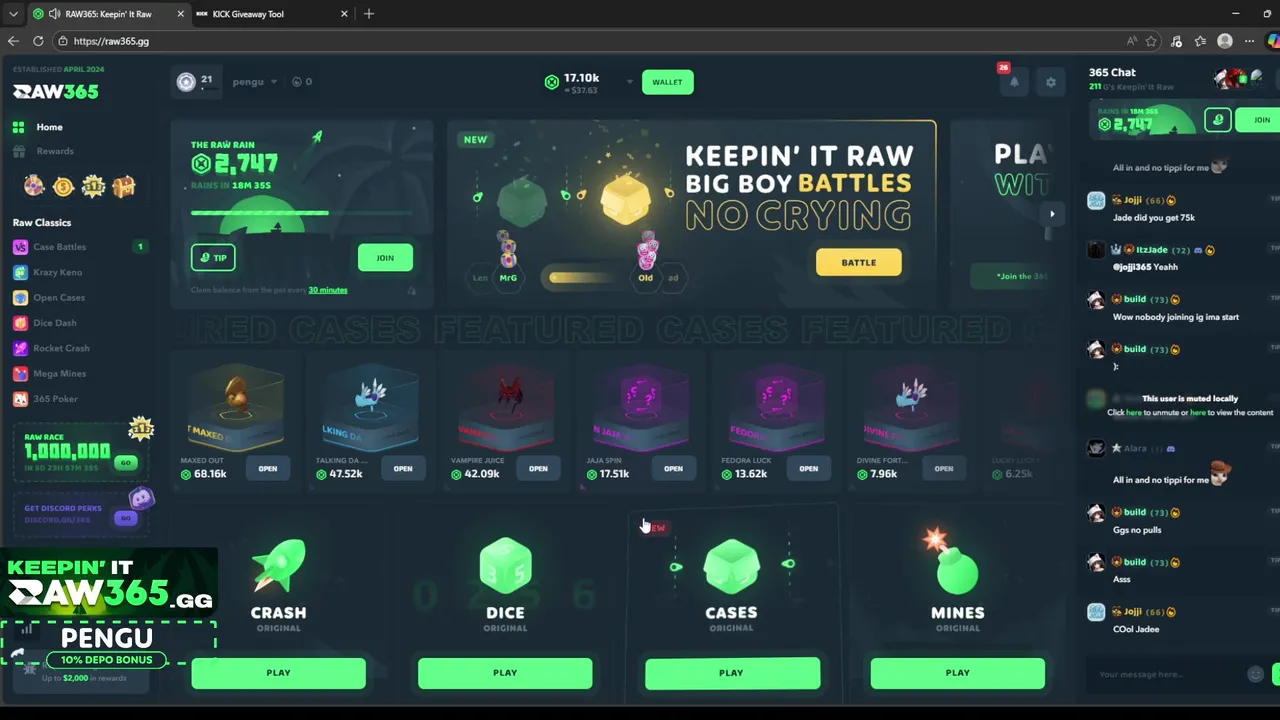Click the Get Discord Perks banner
Viewport: 1280px width, 720px height.
pyautogui.click(x=81, y=513)
